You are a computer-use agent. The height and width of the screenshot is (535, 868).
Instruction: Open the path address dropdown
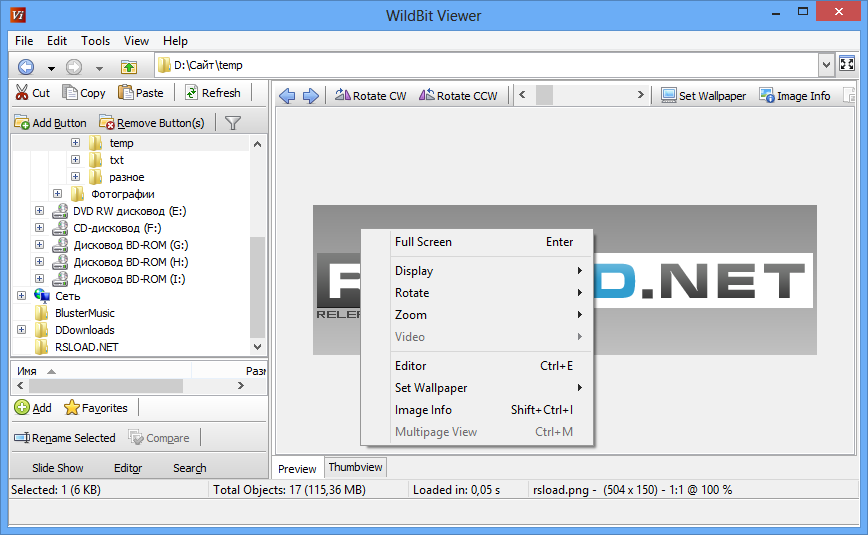[x=826, y=65]
